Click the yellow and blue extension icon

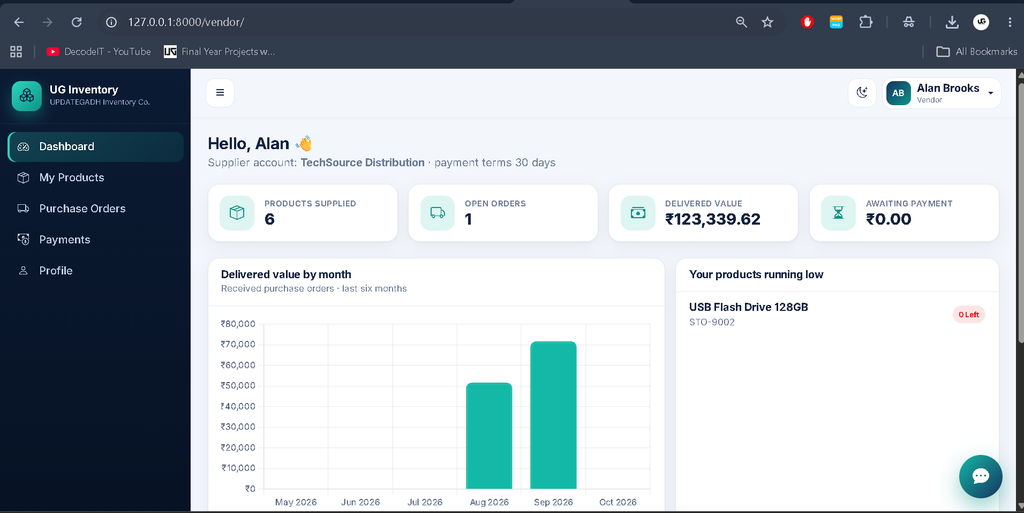tap(836, 22)
